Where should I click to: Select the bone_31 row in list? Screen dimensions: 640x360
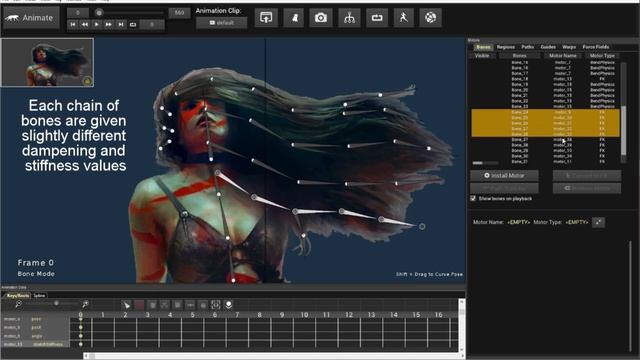(x=545, y=162)
